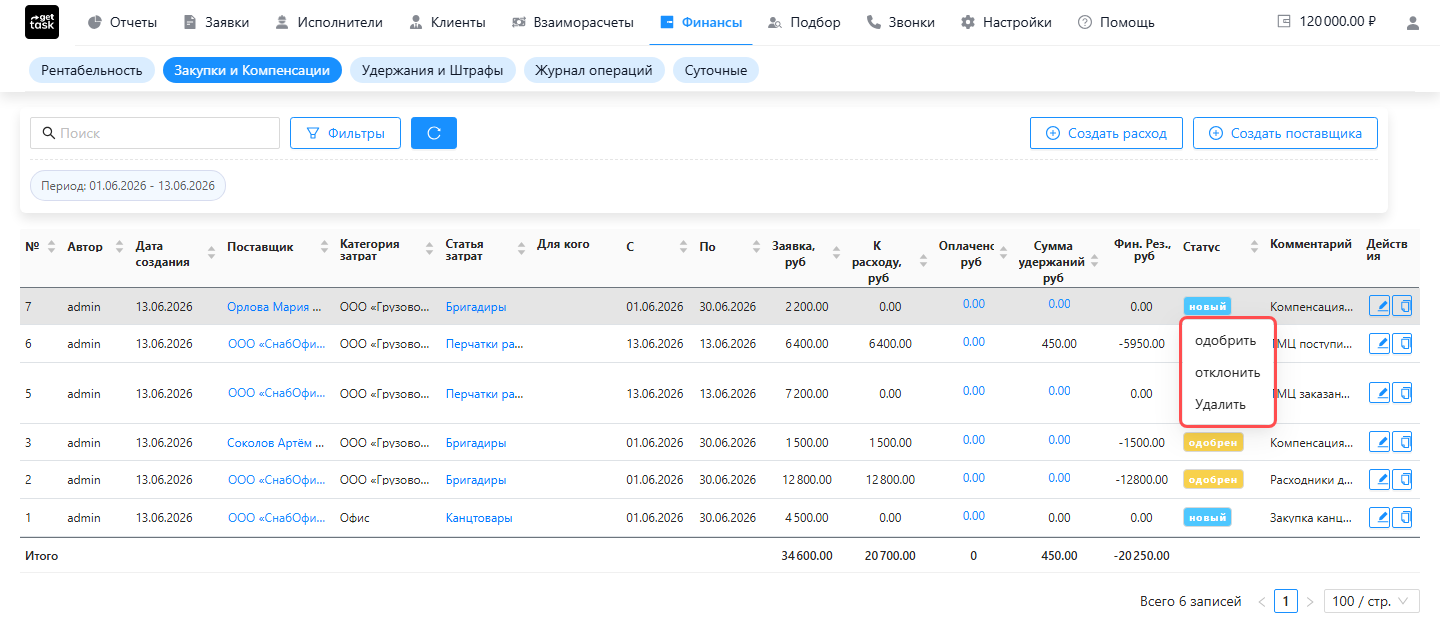Switch to Суточные tab
Screen dimensions: 1440x633
tap(716, 70)
